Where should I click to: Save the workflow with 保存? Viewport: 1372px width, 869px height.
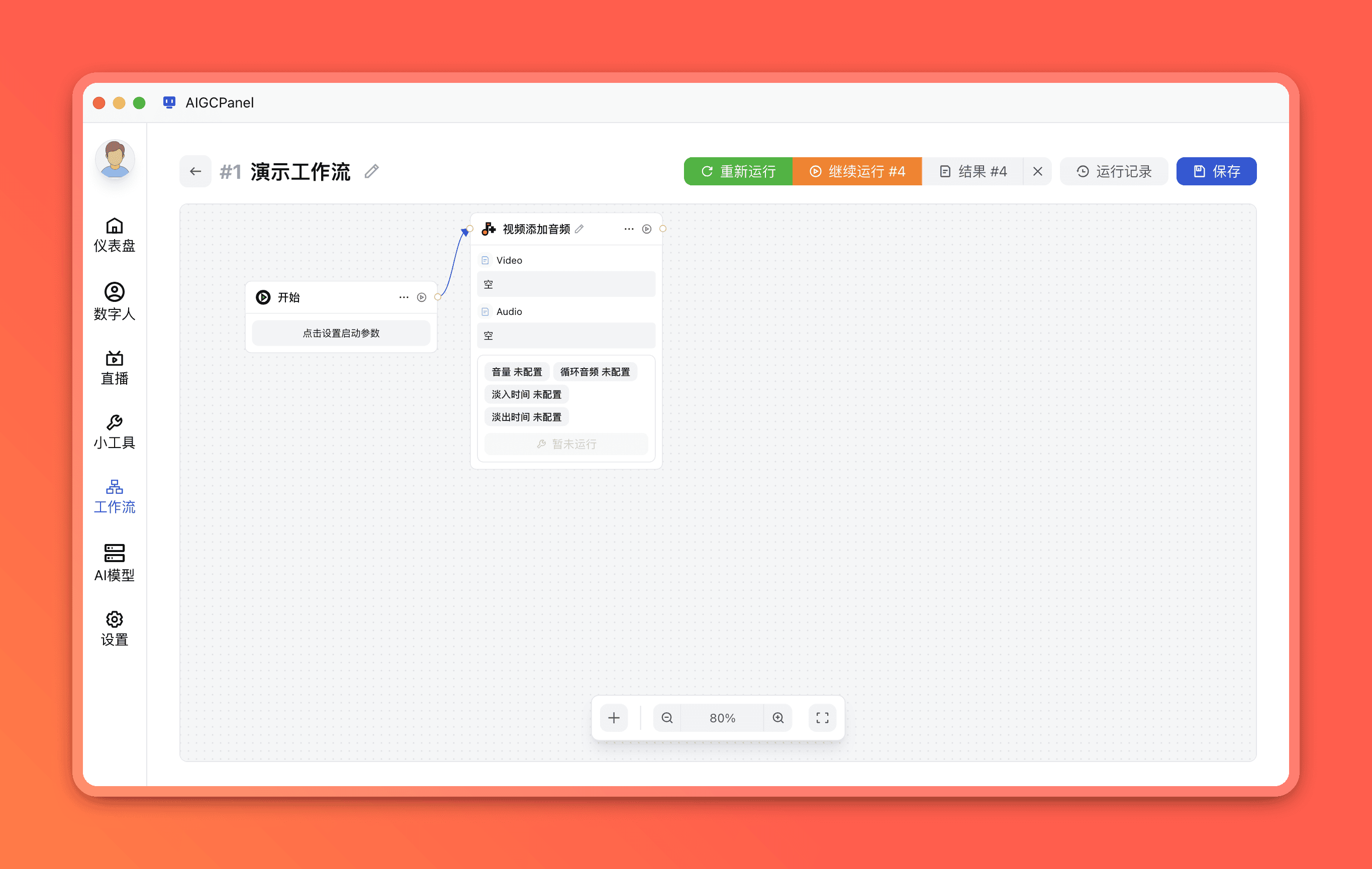(1216, 171)
